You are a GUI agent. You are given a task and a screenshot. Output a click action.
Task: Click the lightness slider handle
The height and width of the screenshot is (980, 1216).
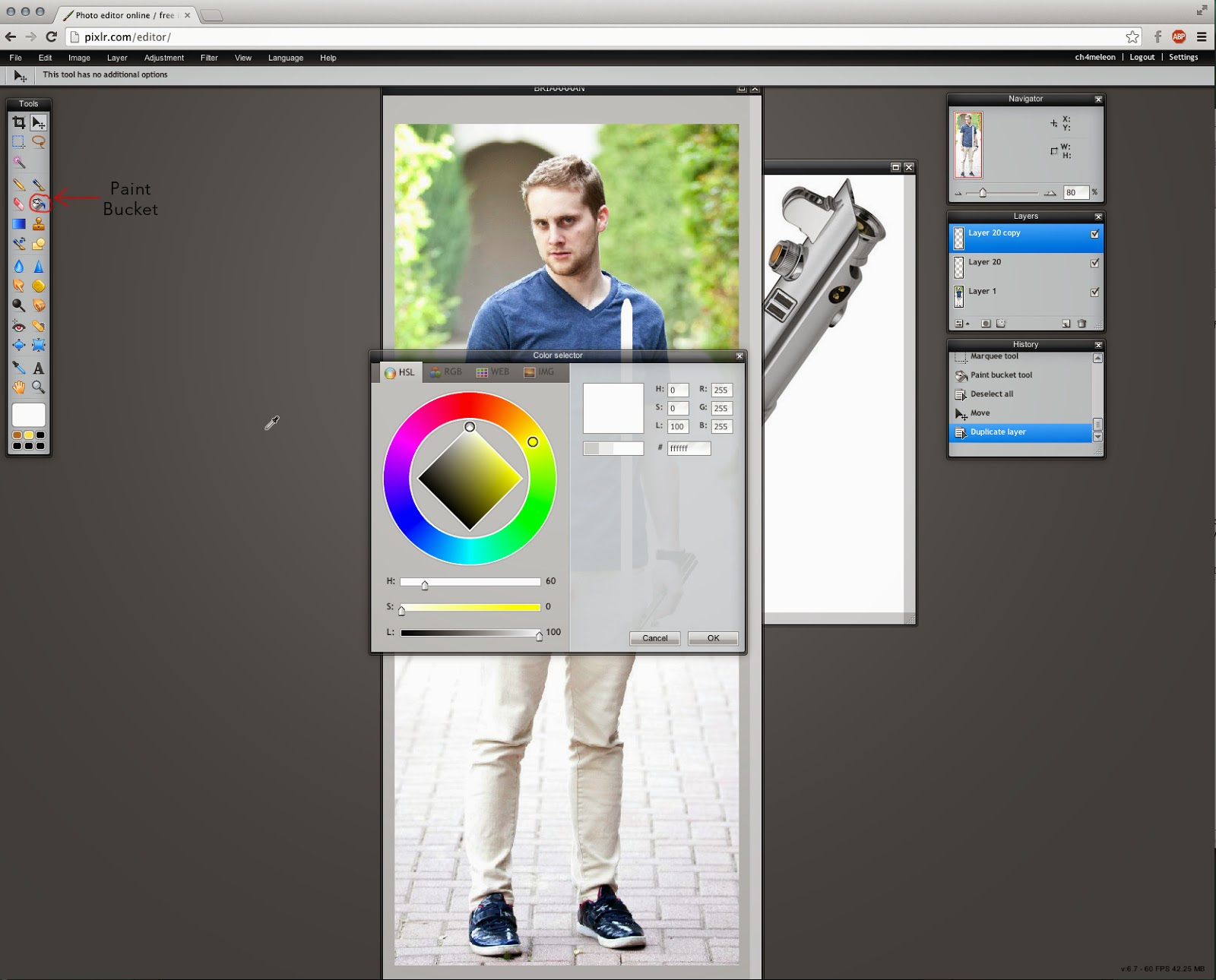tap(539, 636)
